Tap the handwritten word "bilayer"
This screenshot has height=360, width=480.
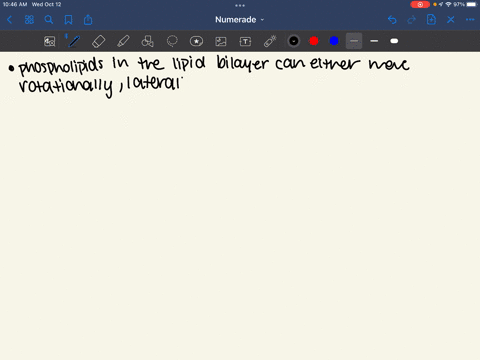pyautogui.click(x=242, y=64)
